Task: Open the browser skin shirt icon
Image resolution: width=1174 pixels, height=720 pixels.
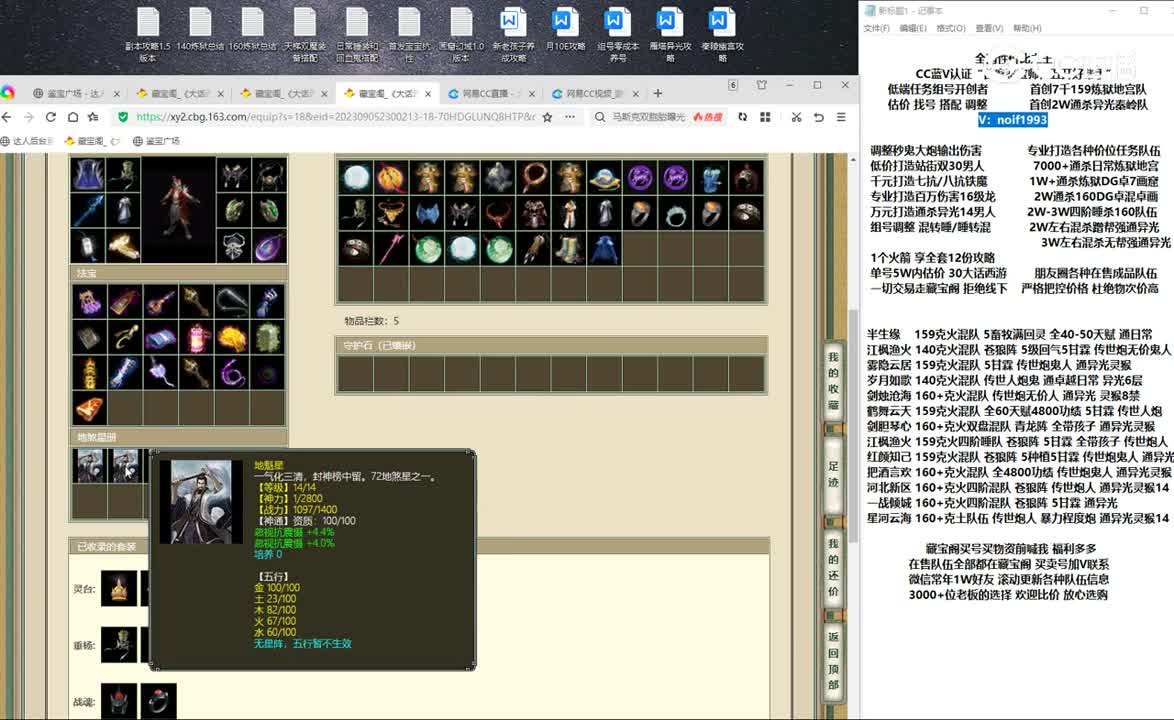Action: (x=761, y=85)
